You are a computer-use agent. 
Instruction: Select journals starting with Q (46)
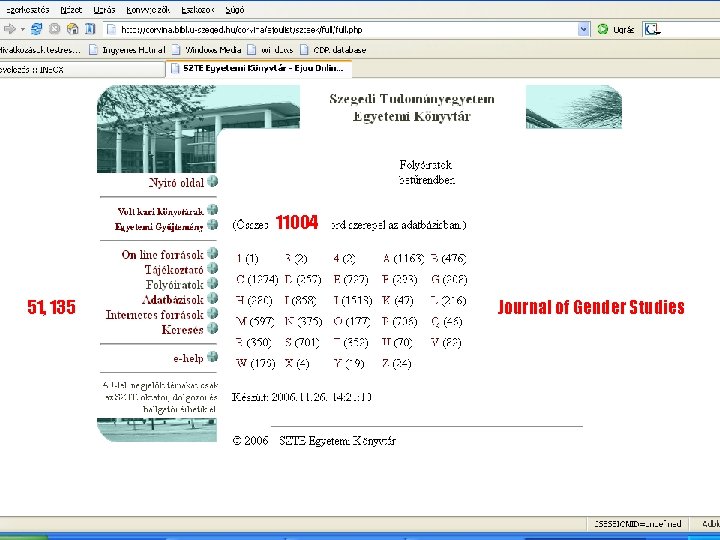point(447,321)
